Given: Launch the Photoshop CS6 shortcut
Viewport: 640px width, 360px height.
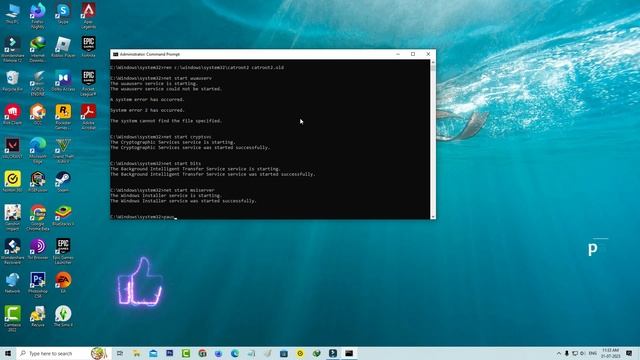Looking at the screenshot, I should click(38, 285).
